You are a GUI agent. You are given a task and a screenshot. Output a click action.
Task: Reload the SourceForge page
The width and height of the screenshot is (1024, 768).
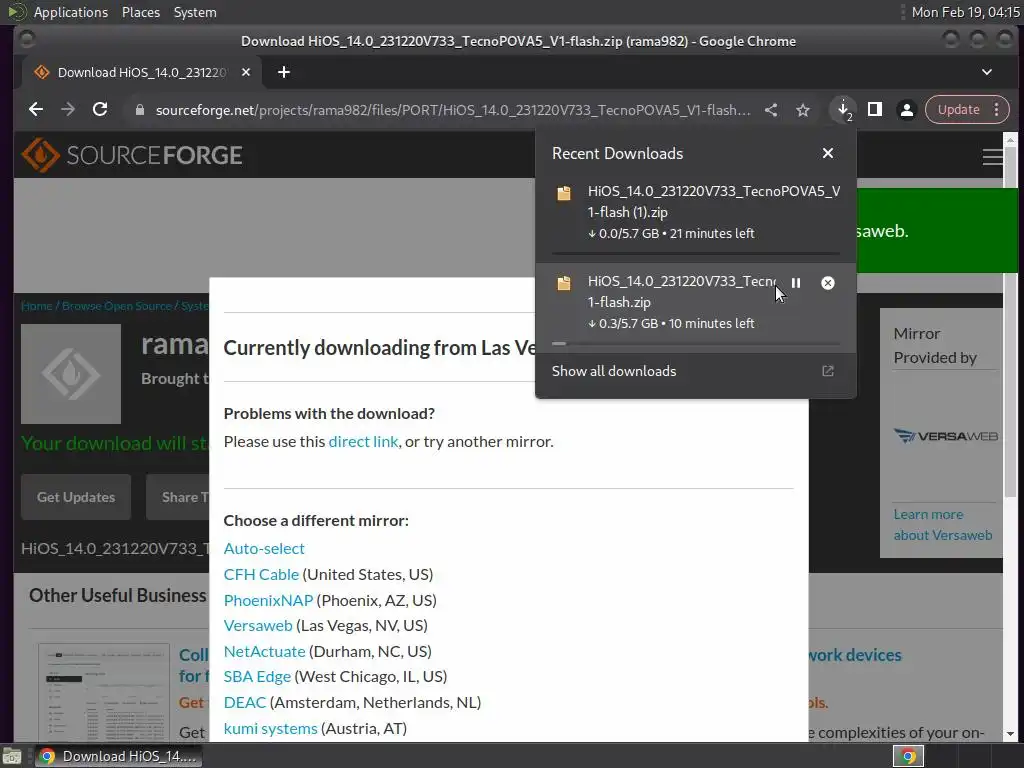click(100, 110)
